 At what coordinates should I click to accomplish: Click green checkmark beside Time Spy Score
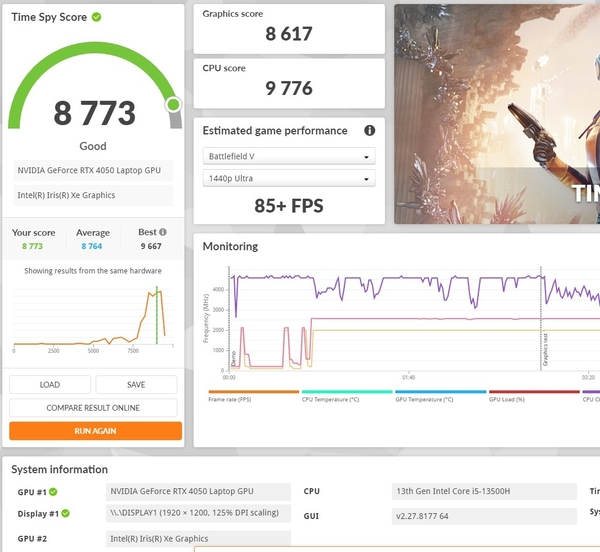click(x=96, y=17)
